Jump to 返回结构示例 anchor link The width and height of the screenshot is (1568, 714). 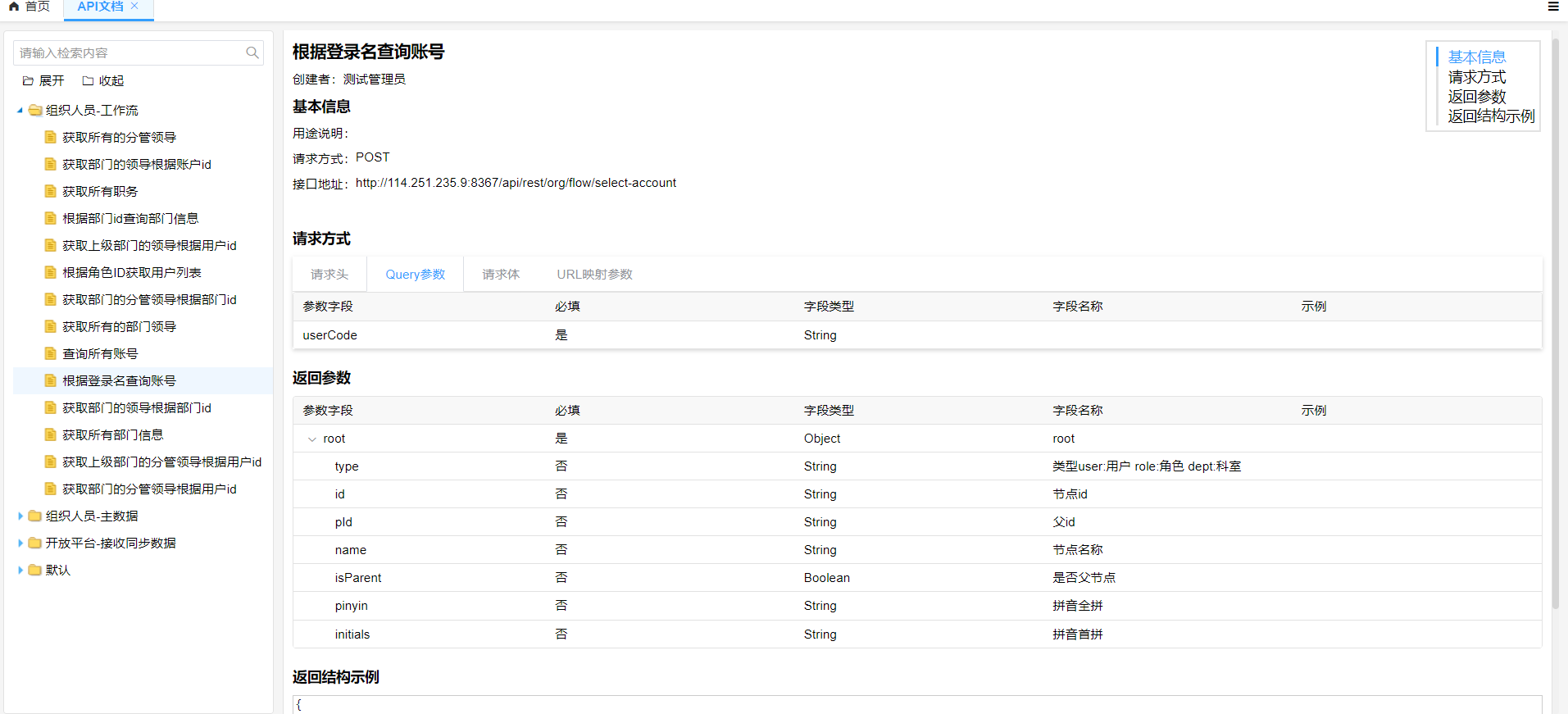pyautogui.click(x=1490, y=116)
